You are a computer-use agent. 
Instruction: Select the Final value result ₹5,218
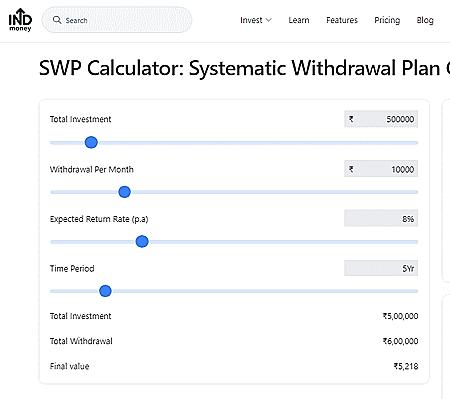pos(406,366)
